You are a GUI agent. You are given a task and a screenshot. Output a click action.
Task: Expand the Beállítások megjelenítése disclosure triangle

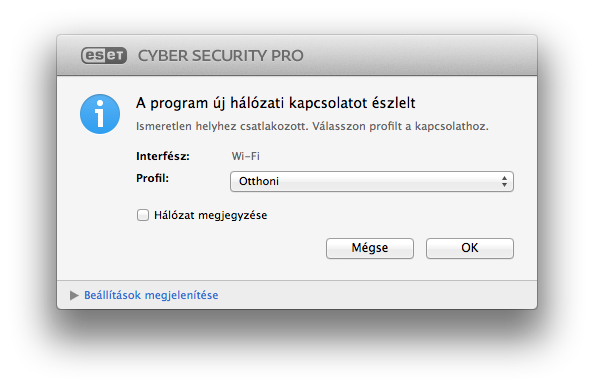coord(74,295)
